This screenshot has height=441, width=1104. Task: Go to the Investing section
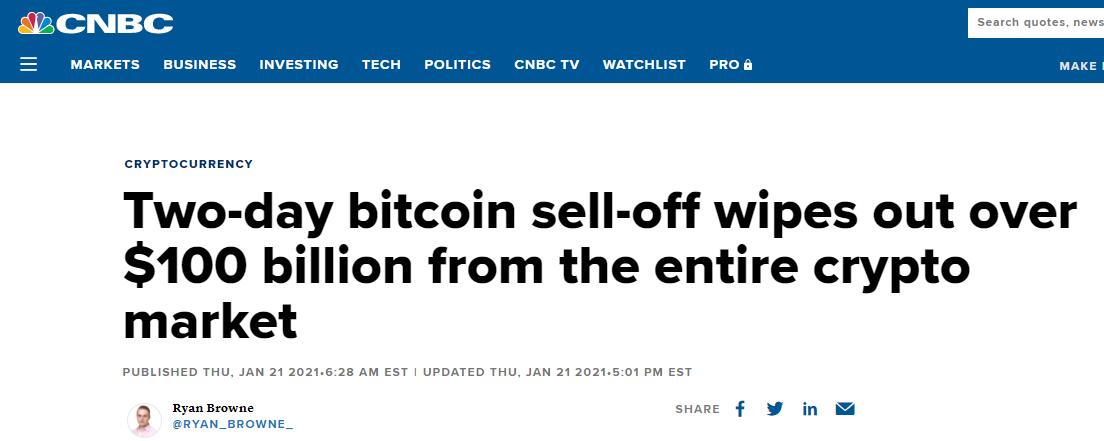(x=299, y=65)
